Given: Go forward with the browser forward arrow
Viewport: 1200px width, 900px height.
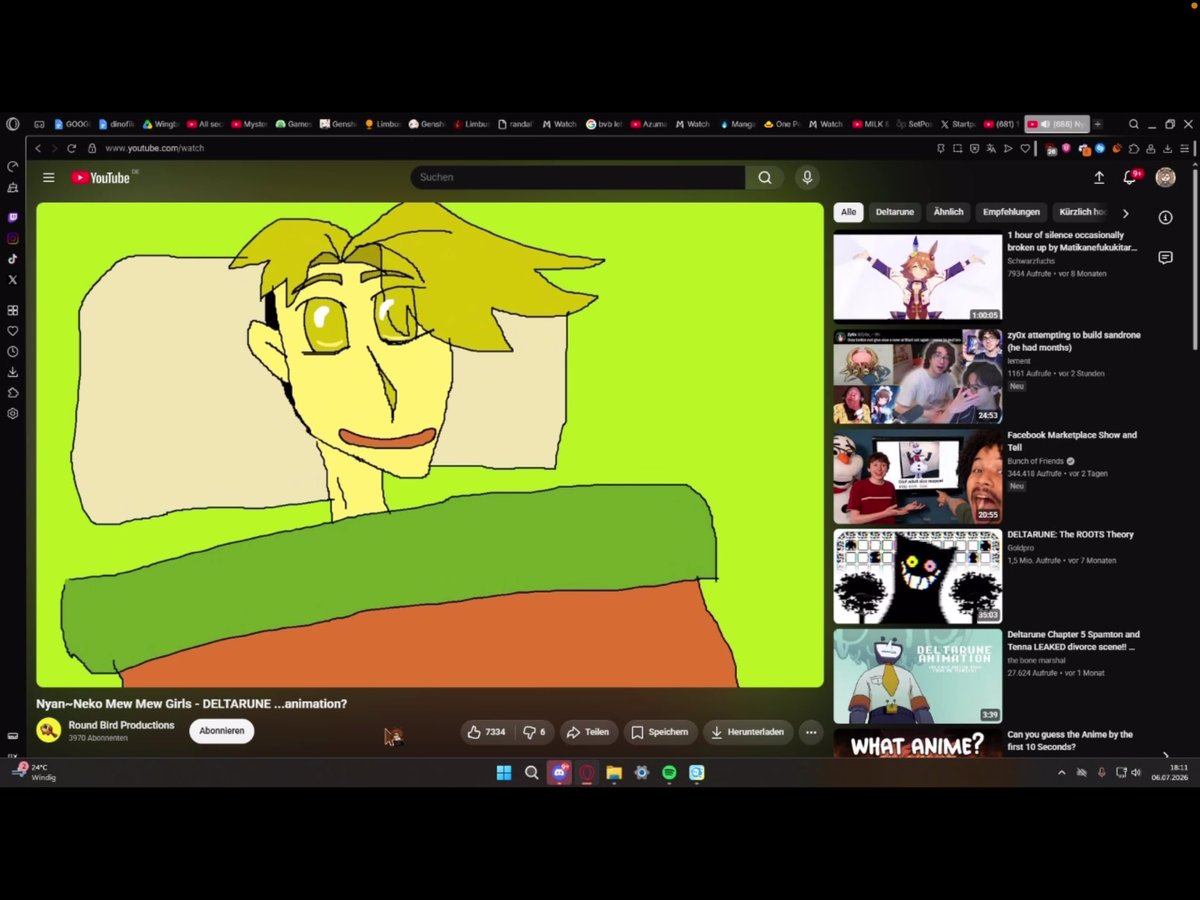Looking at the screenshot, I should coord(54,148).
